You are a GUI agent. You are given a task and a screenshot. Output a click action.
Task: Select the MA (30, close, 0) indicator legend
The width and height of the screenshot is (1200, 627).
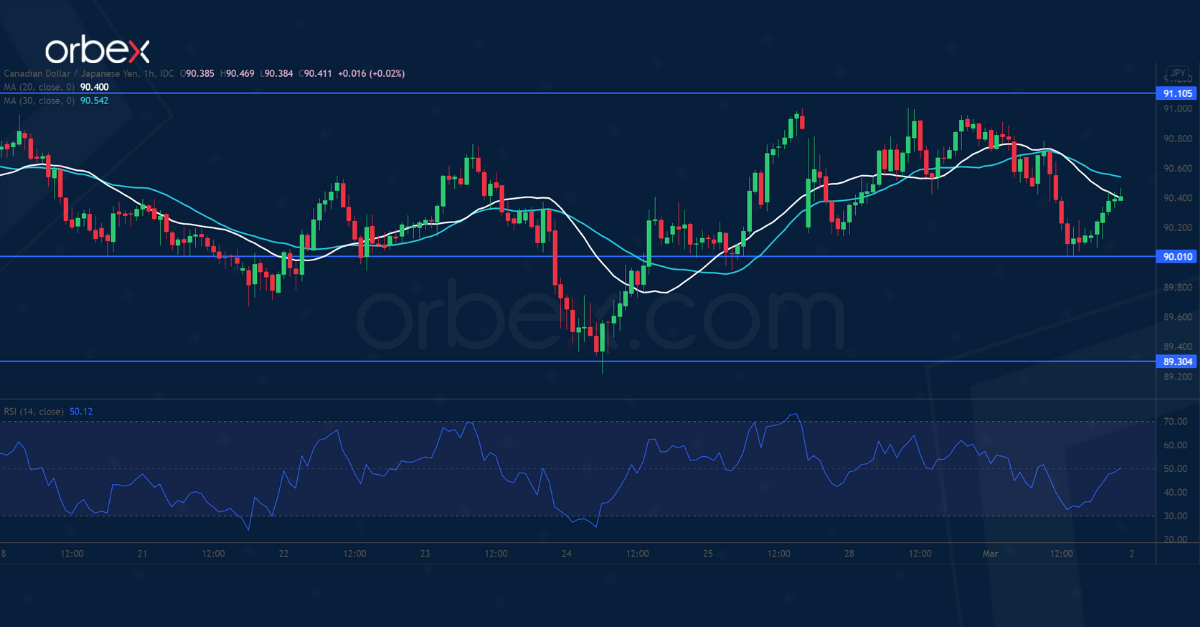click(x=38, y=100)
